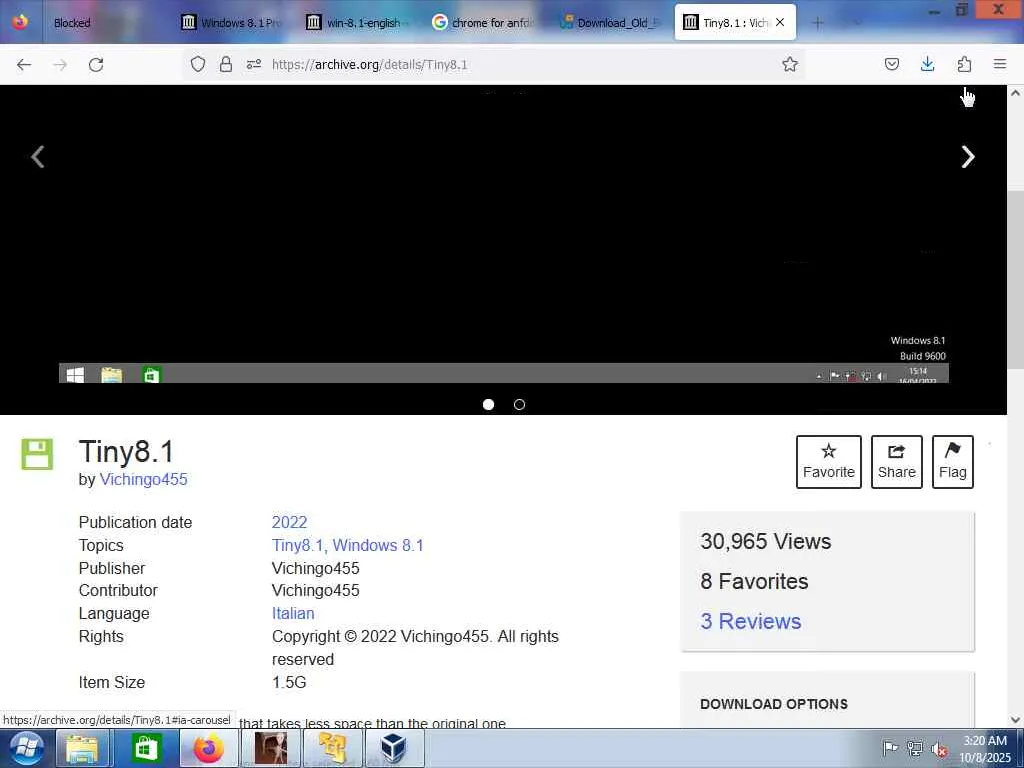Open a new tab with the plus button
Viewport: 1024px width, 768px height.
click(817, 23)
